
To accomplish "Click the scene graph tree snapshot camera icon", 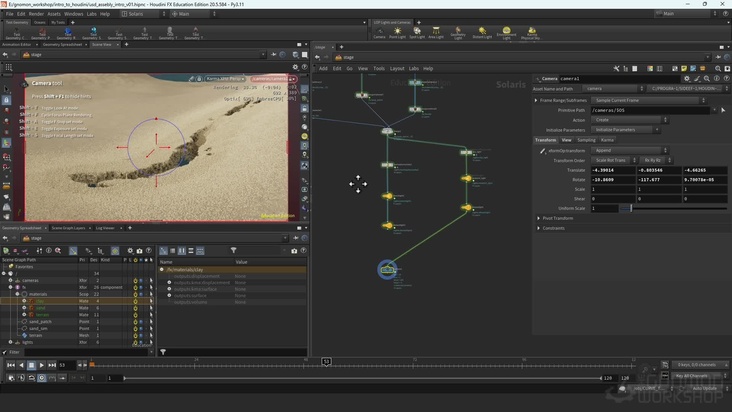I will pos(139,251).
